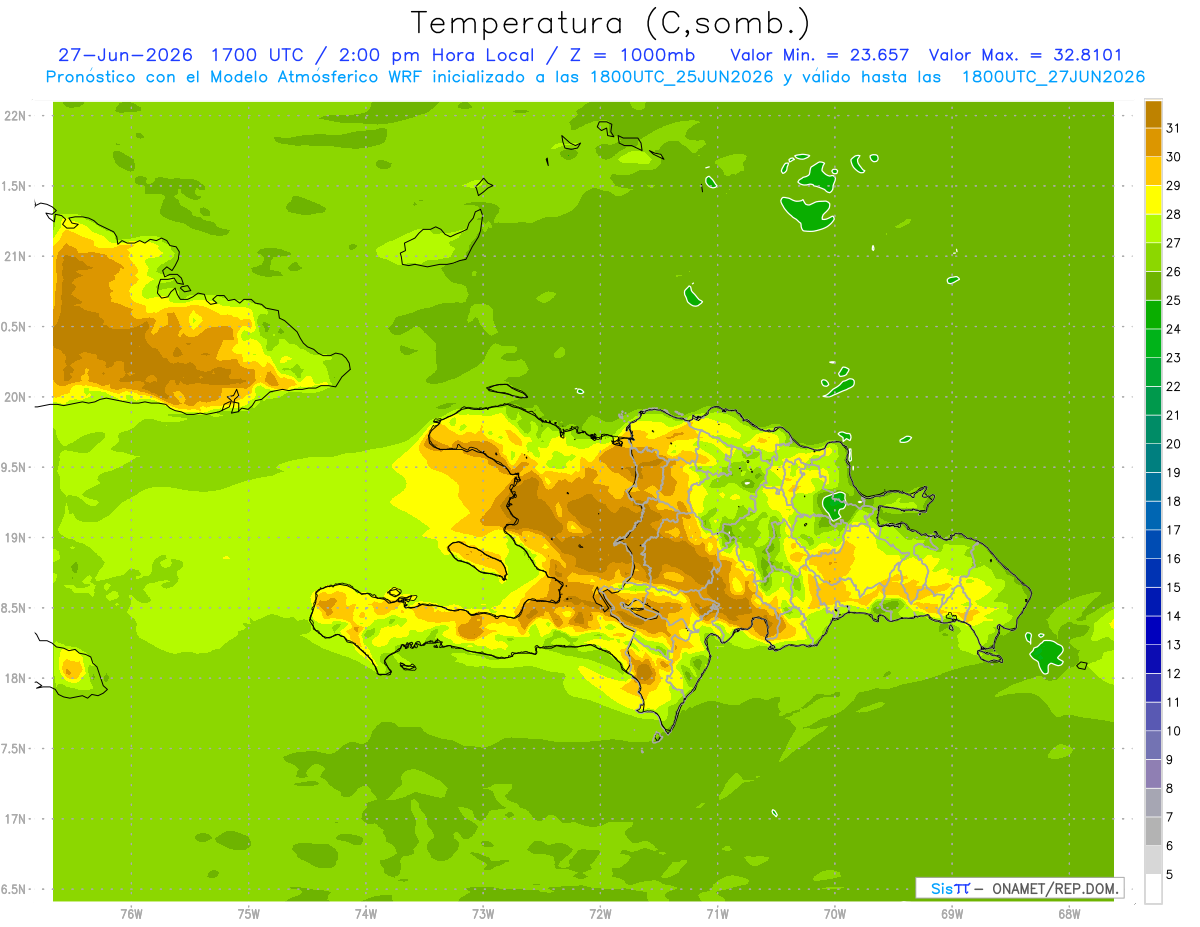Click the '2:00 pm Hora Local' text

point(435,55)
